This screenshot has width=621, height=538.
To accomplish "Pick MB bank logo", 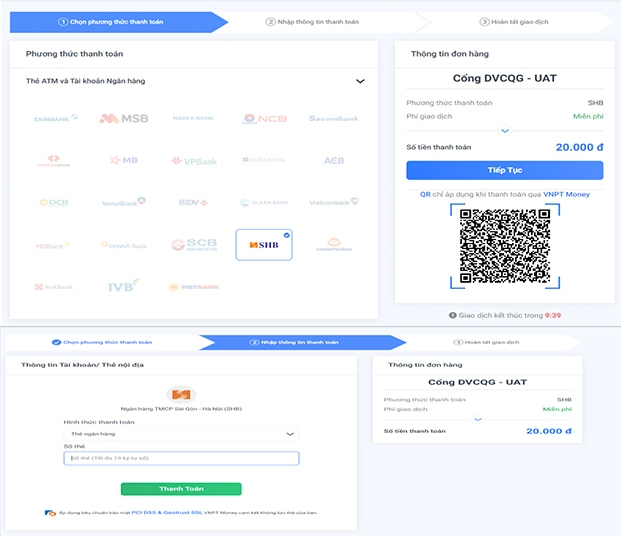I will coord(124,160).
